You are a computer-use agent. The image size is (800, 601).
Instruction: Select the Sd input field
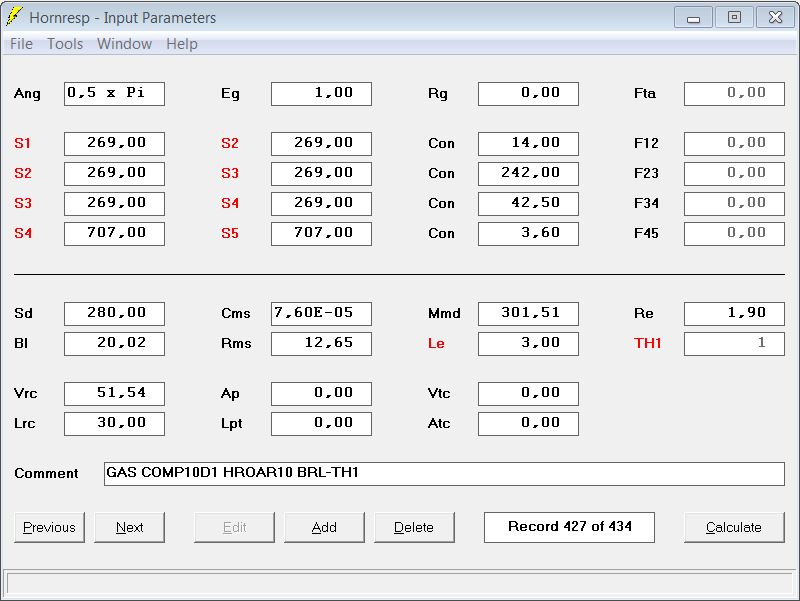pos(114,313)
